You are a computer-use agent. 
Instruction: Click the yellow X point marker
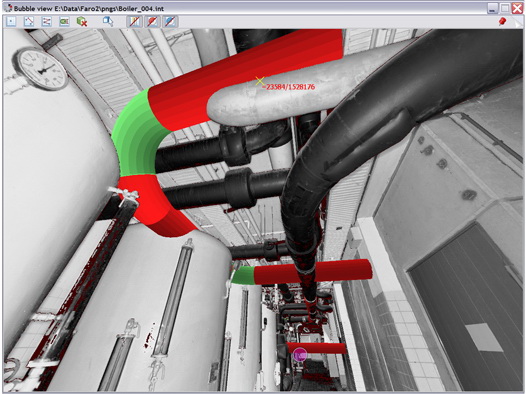(x=260, y=80)
